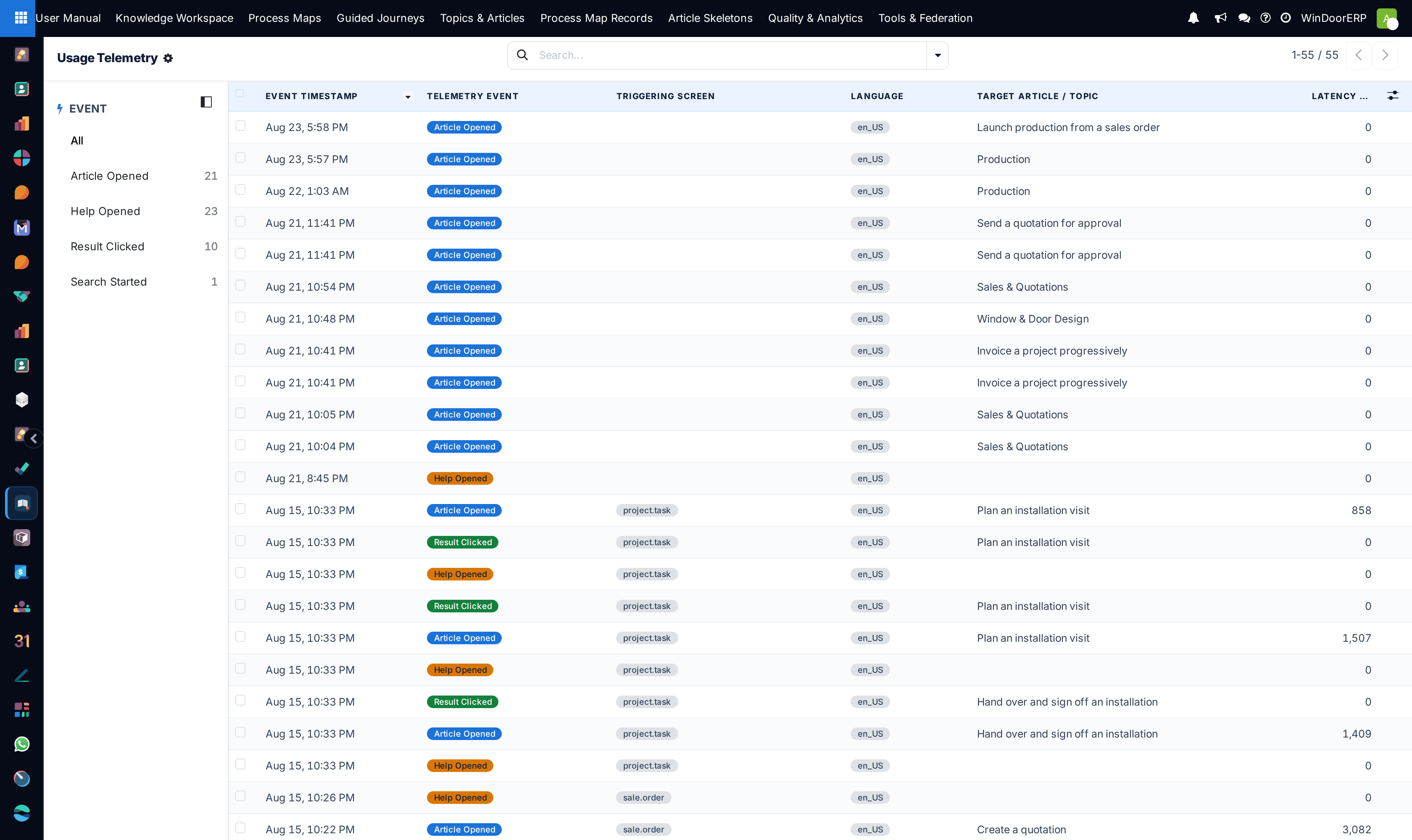The image size is (1412, 840).
Task: Open the chat conversations icon
Action: (1244, 18)
